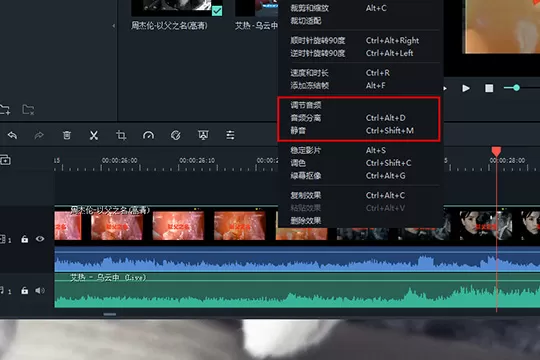Click the red playhead marker
Screen dimensions: 540x360
coord(496,151)
